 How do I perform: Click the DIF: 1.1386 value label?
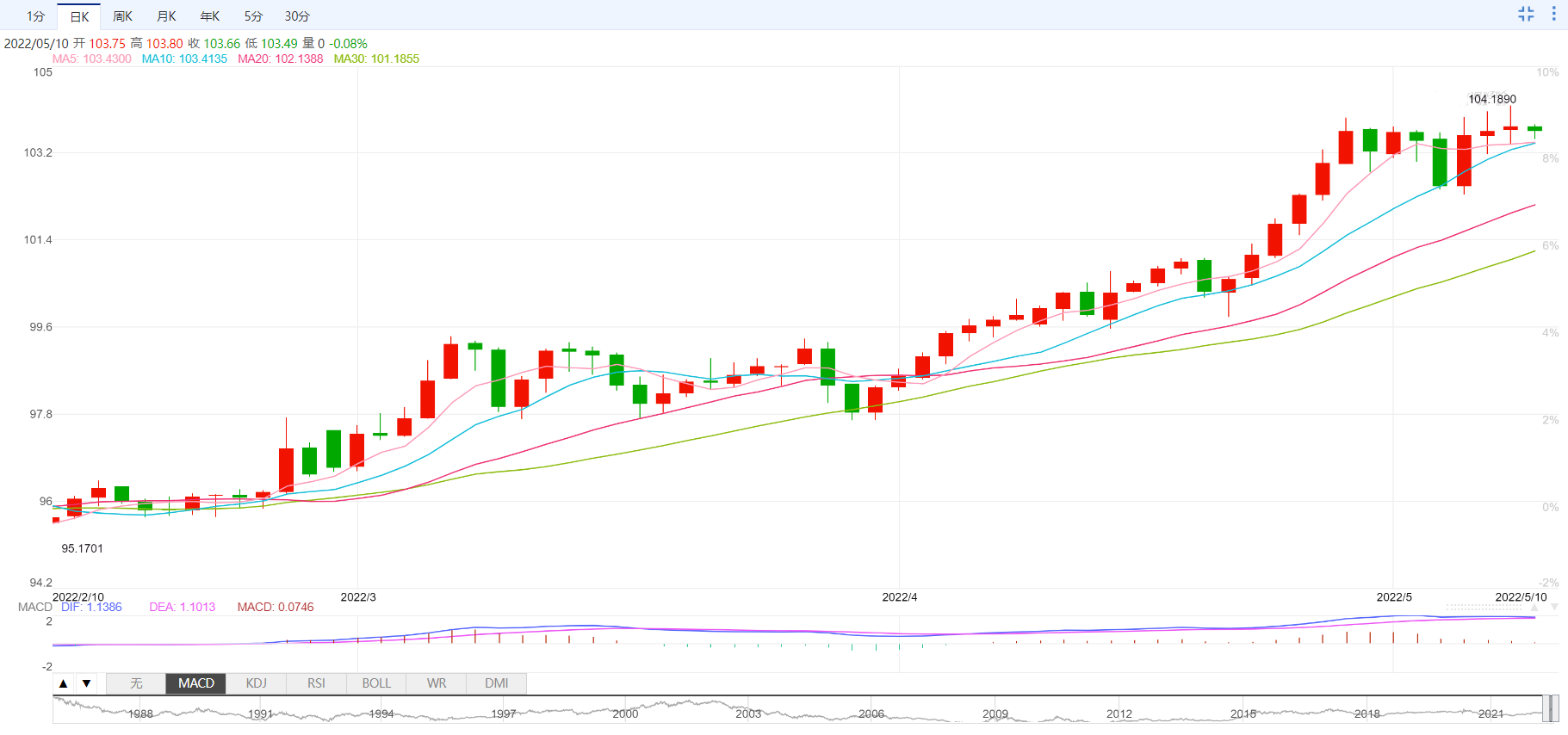point(91,607)
